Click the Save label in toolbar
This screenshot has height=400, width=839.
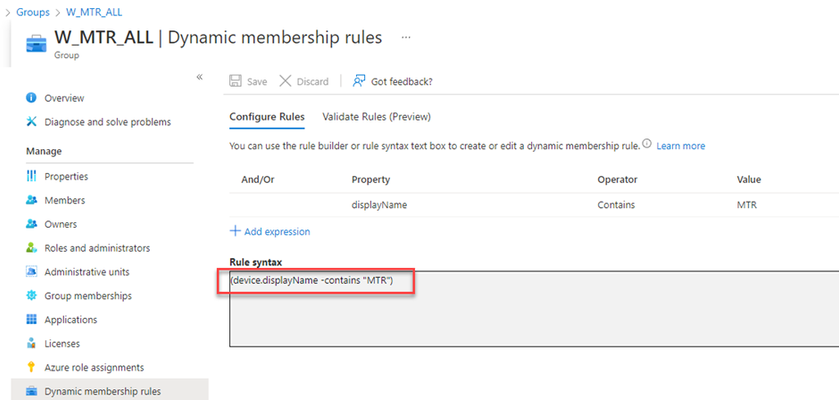[257, 81]
